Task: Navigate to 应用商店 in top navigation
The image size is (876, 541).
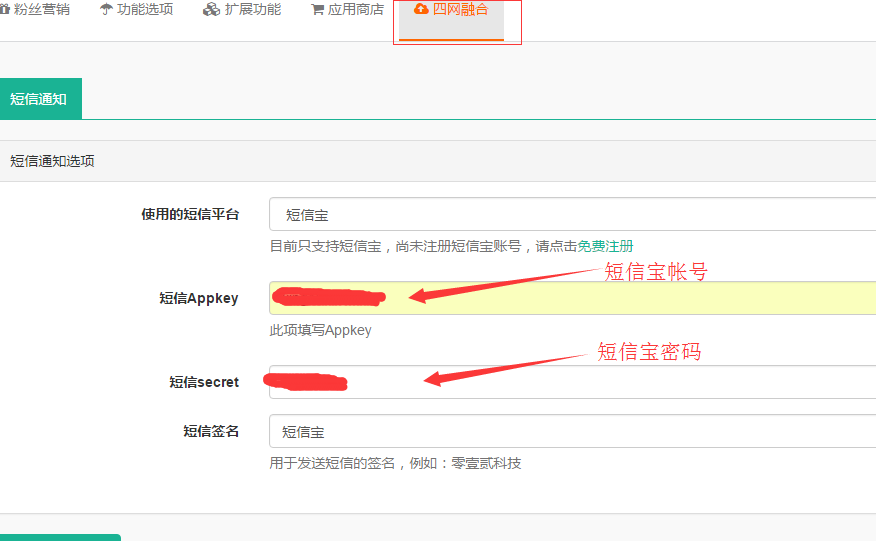Action: (356, 10)
